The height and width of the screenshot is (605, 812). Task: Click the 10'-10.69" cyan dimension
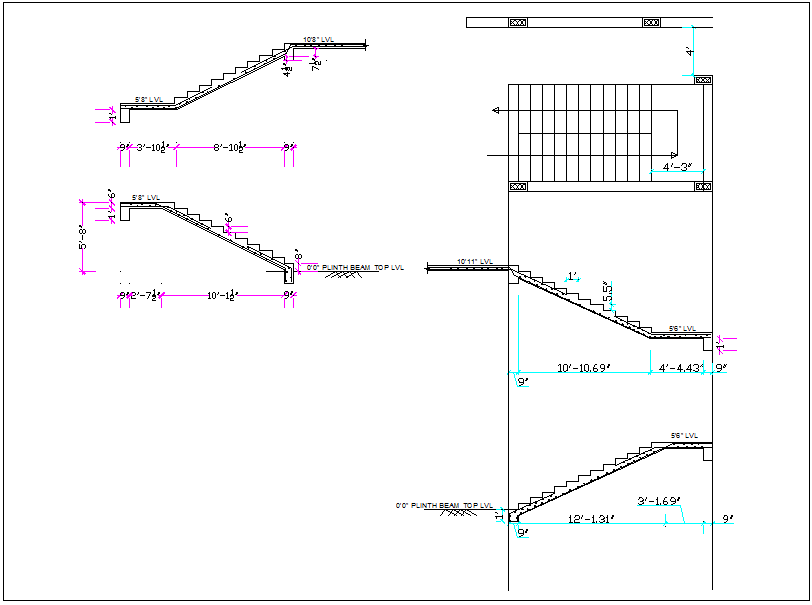(583, 366)
